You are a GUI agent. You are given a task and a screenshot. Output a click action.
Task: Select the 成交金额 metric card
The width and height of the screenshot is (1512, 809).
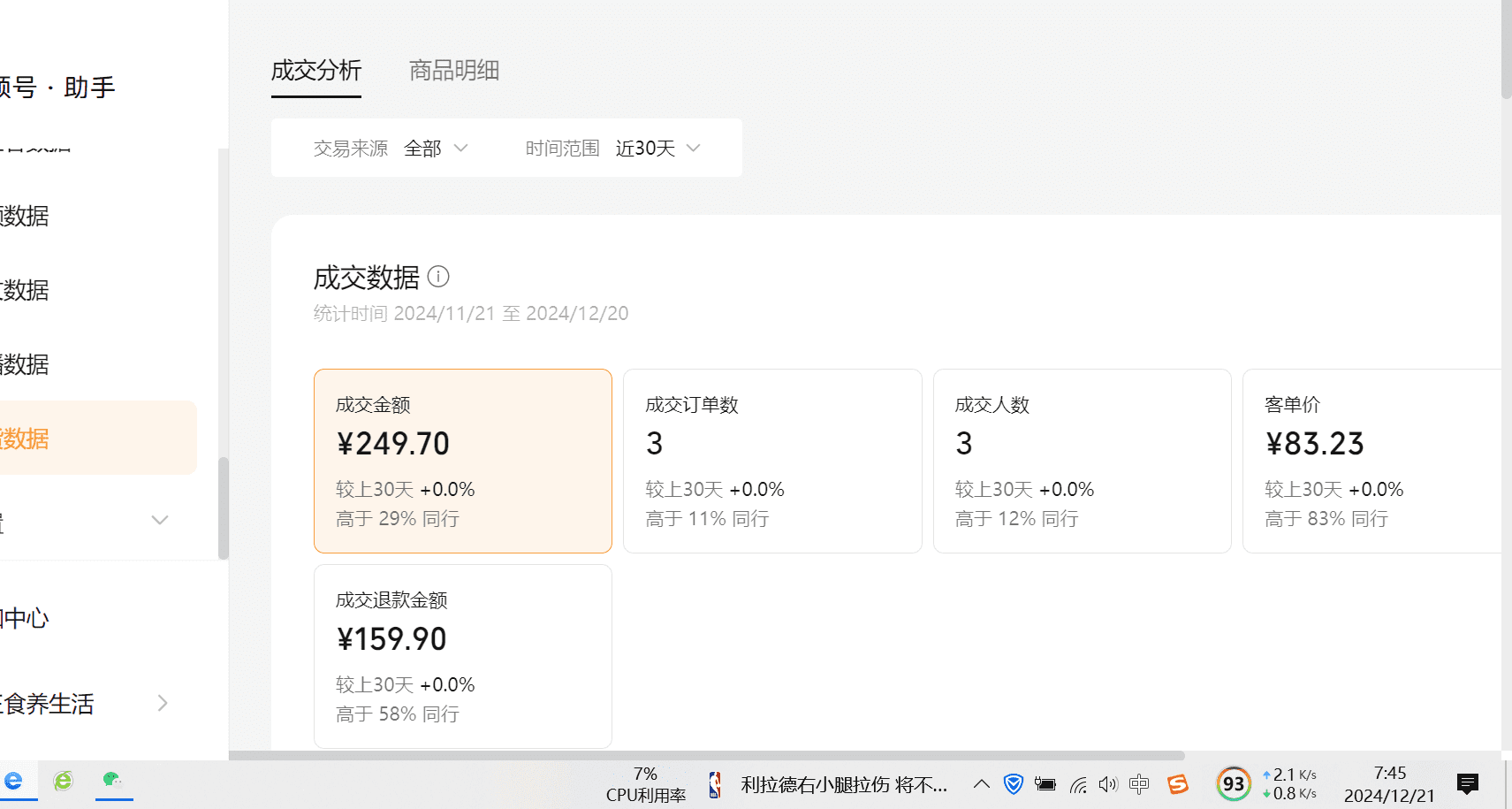462,461
